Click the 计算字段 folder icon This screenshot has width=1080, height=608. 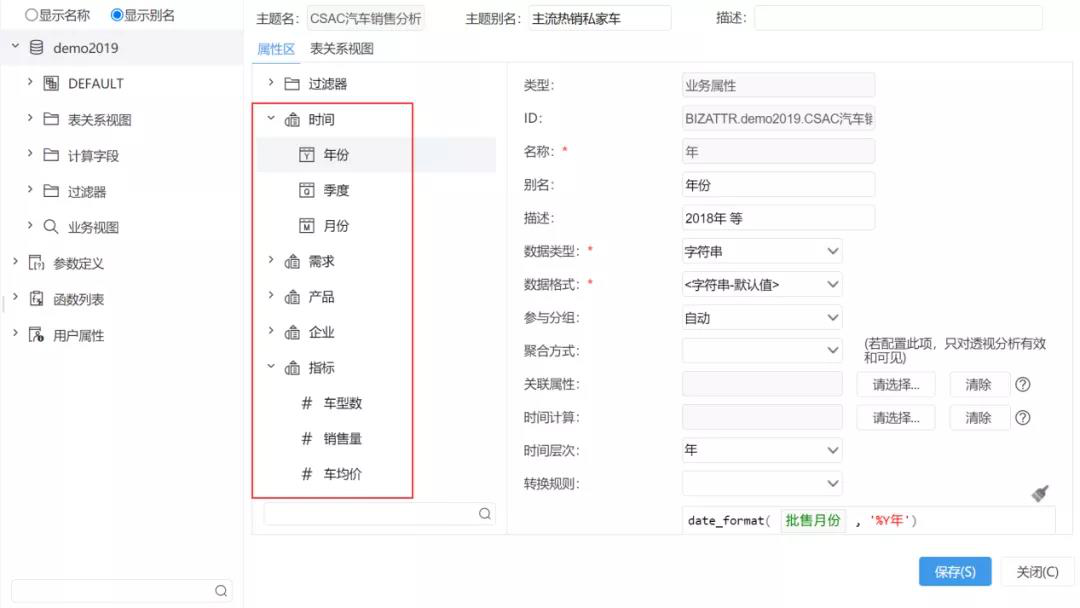[x=51, y=155]
